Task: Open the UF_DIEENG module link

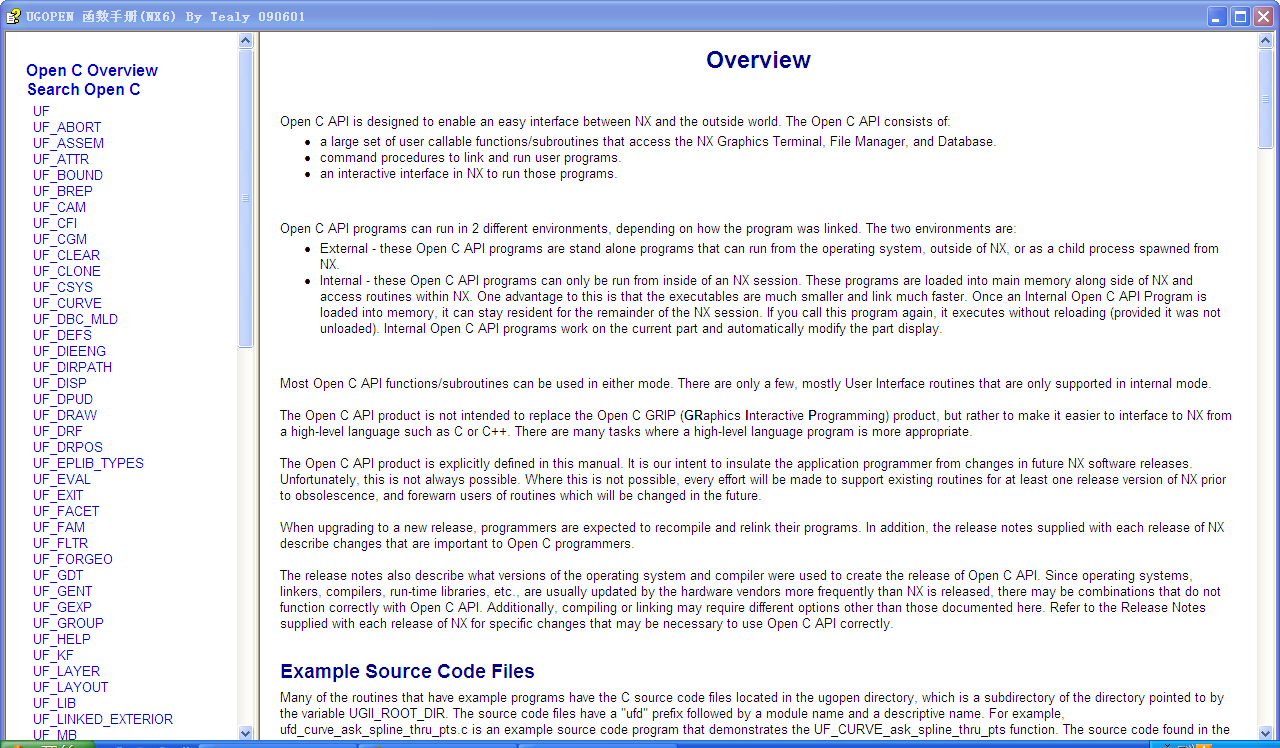Action: pos(69,351)
